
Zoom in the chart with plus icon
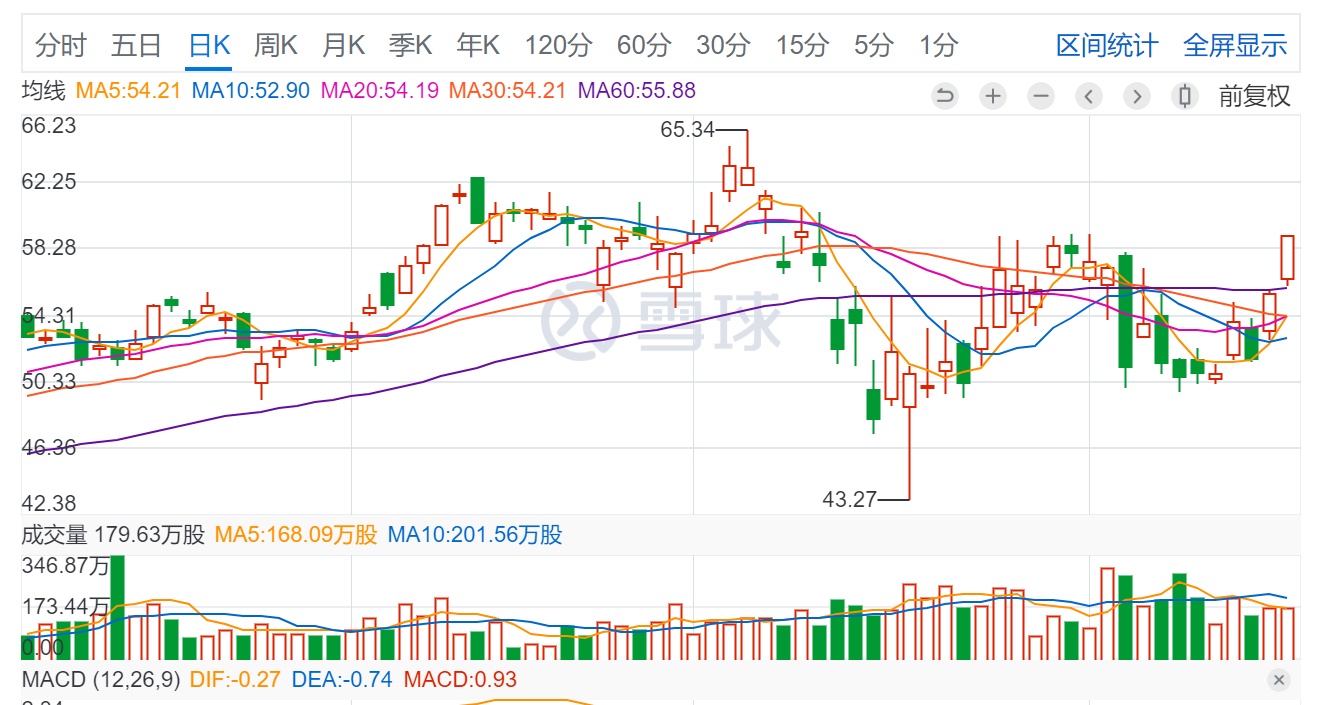(x=992, y=96)
